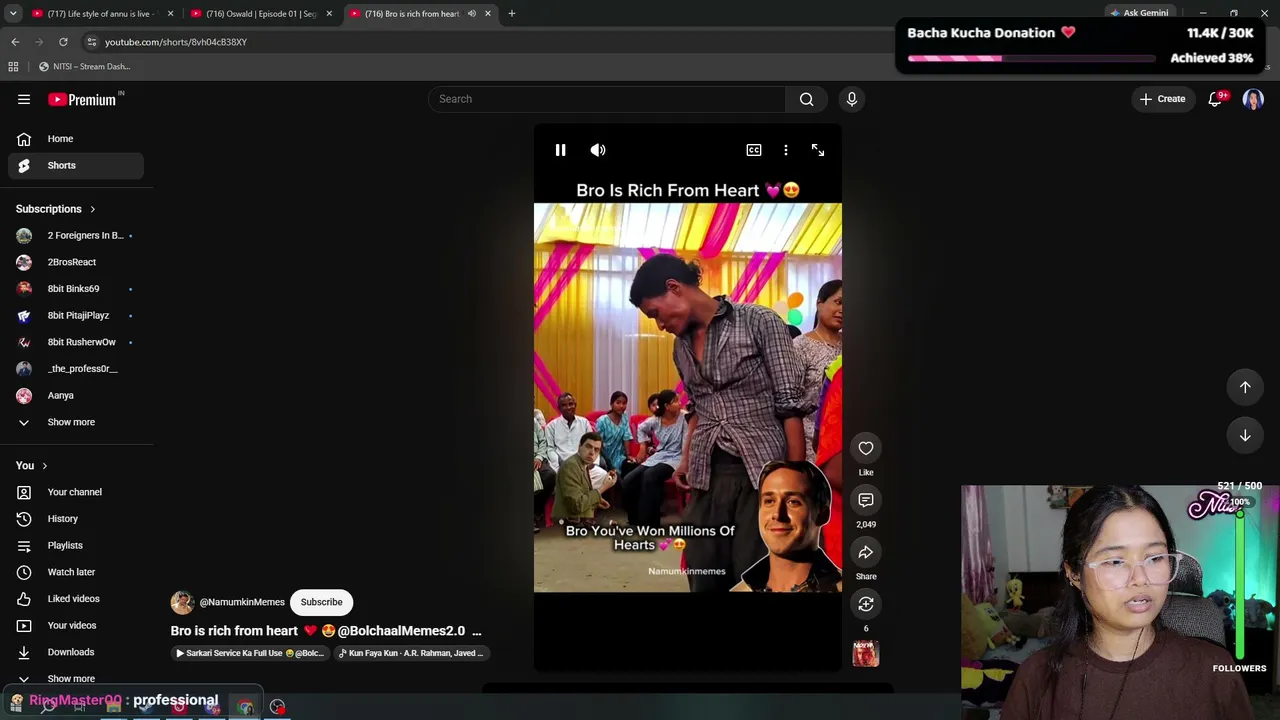Open the 8bit Binks69 channel
Screen dimensions: 1280x720
tap(76, 289)
